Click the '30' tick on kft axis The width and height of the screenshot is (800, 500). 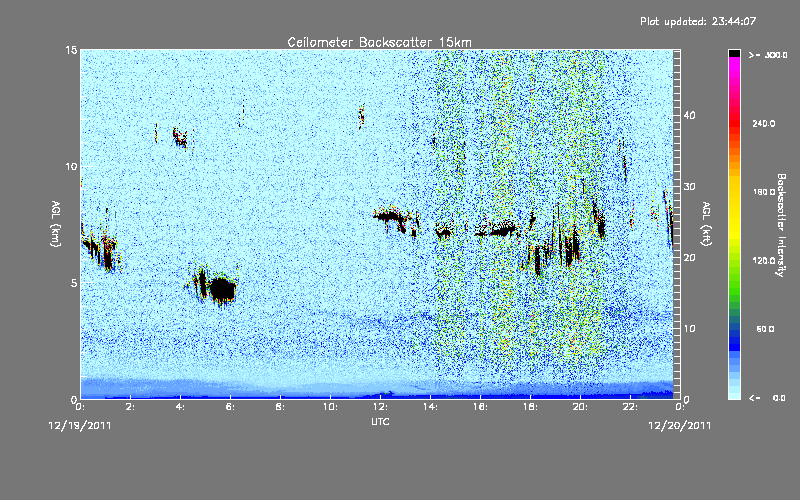[x=689, y=186]
